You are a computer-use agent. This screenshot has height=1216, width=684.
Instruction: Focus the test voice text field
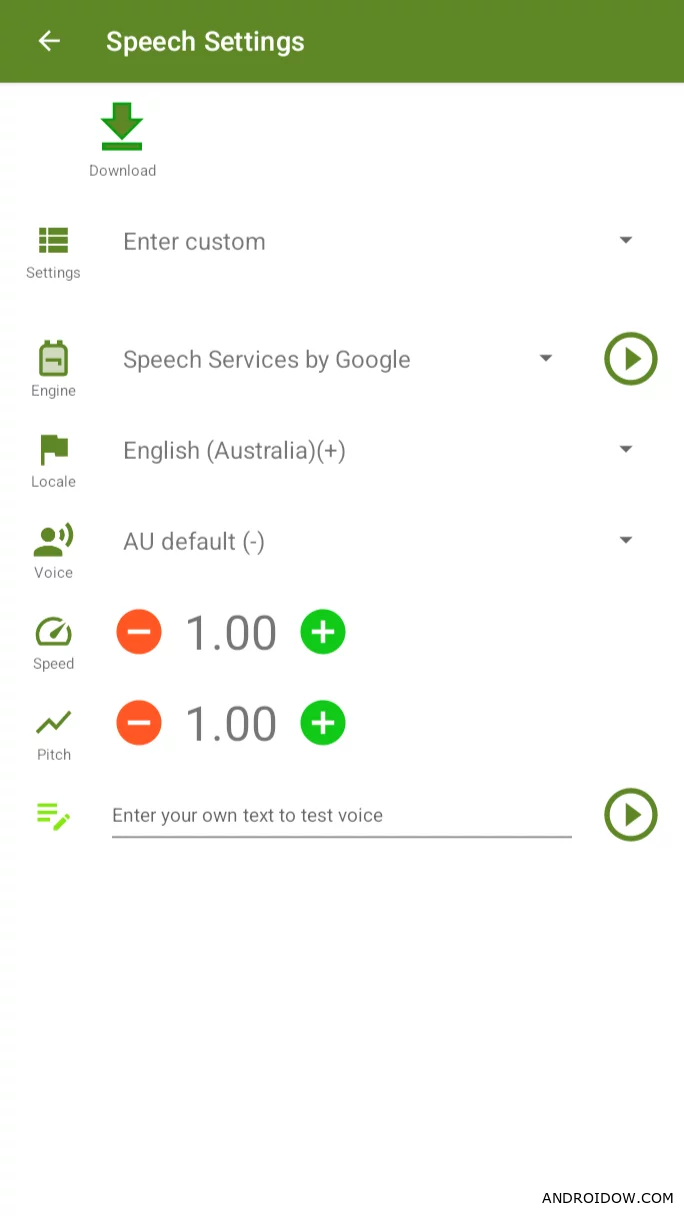click(341, 815)
